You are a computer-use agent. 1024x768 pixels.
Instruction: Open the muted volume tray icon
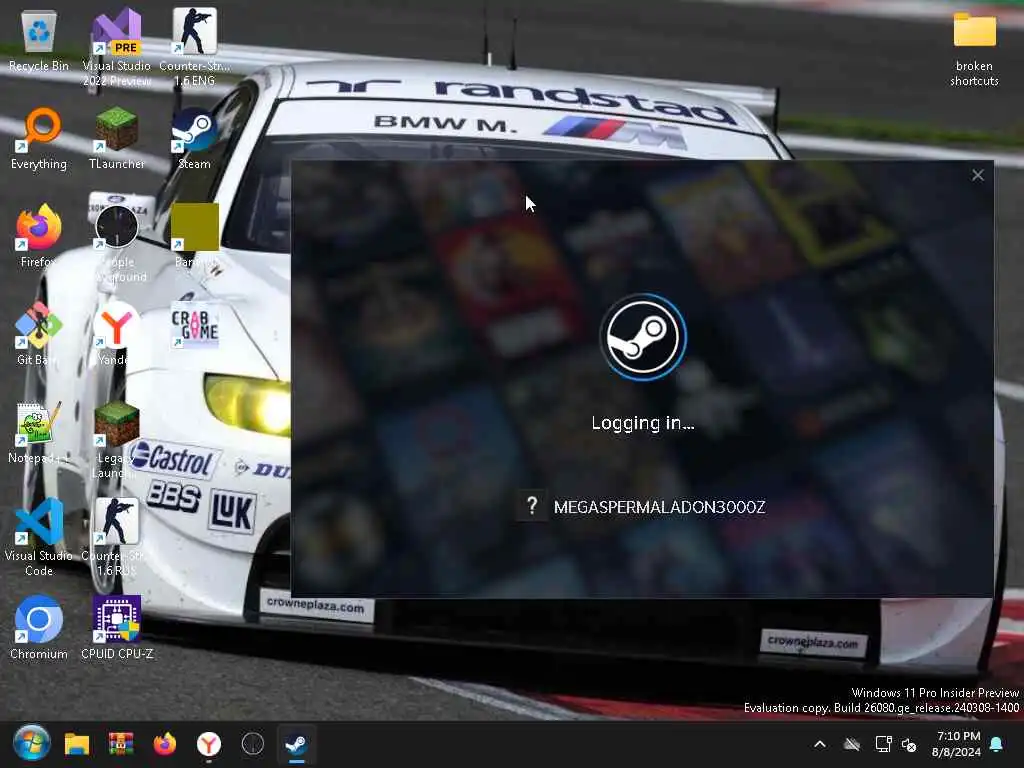tap(908, 744)
